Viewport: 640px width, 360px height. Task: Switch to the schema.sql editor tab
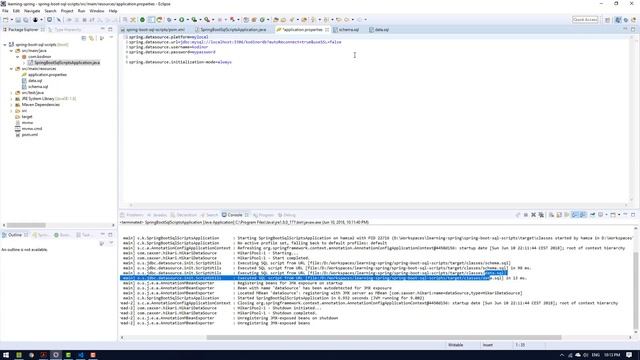pyautogui.click(x=348, y=30)
